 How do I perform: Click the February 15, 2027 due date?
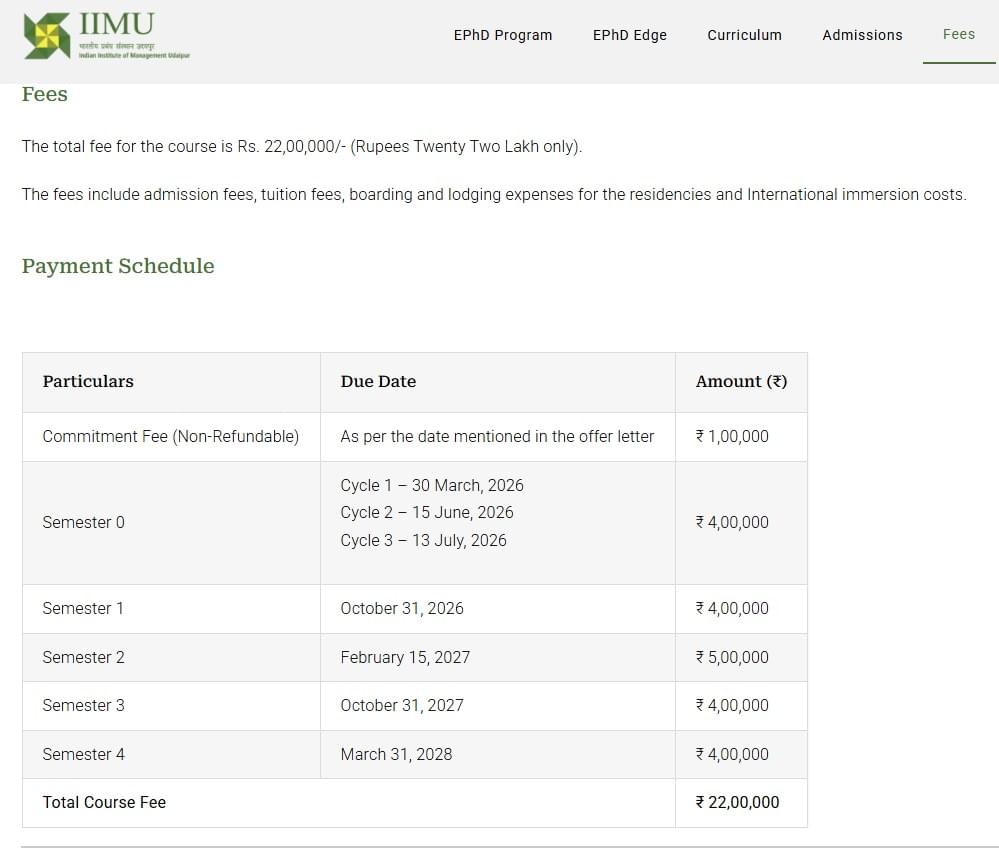tap(404, 657)
